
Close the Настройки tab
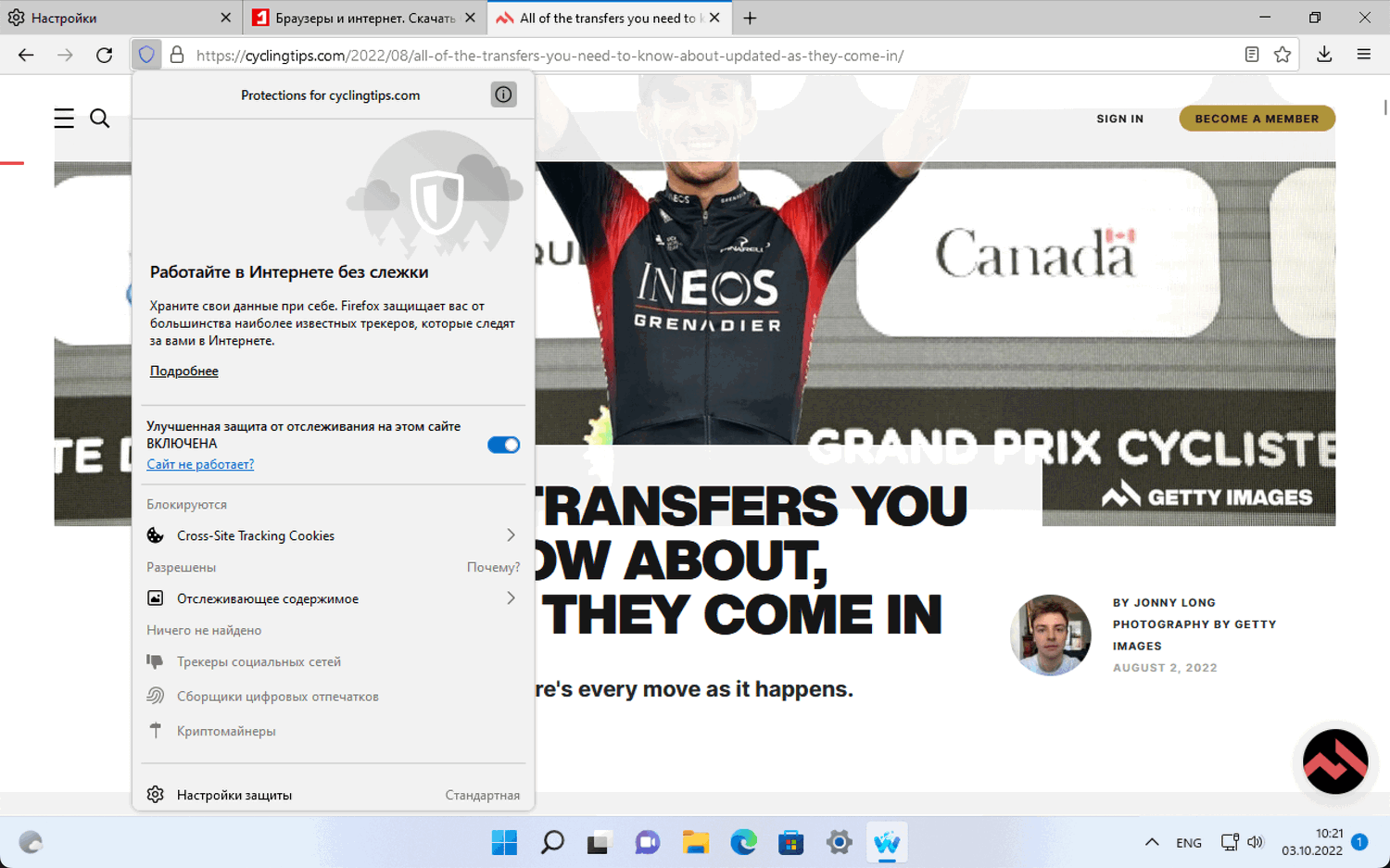tap(226, 18)
